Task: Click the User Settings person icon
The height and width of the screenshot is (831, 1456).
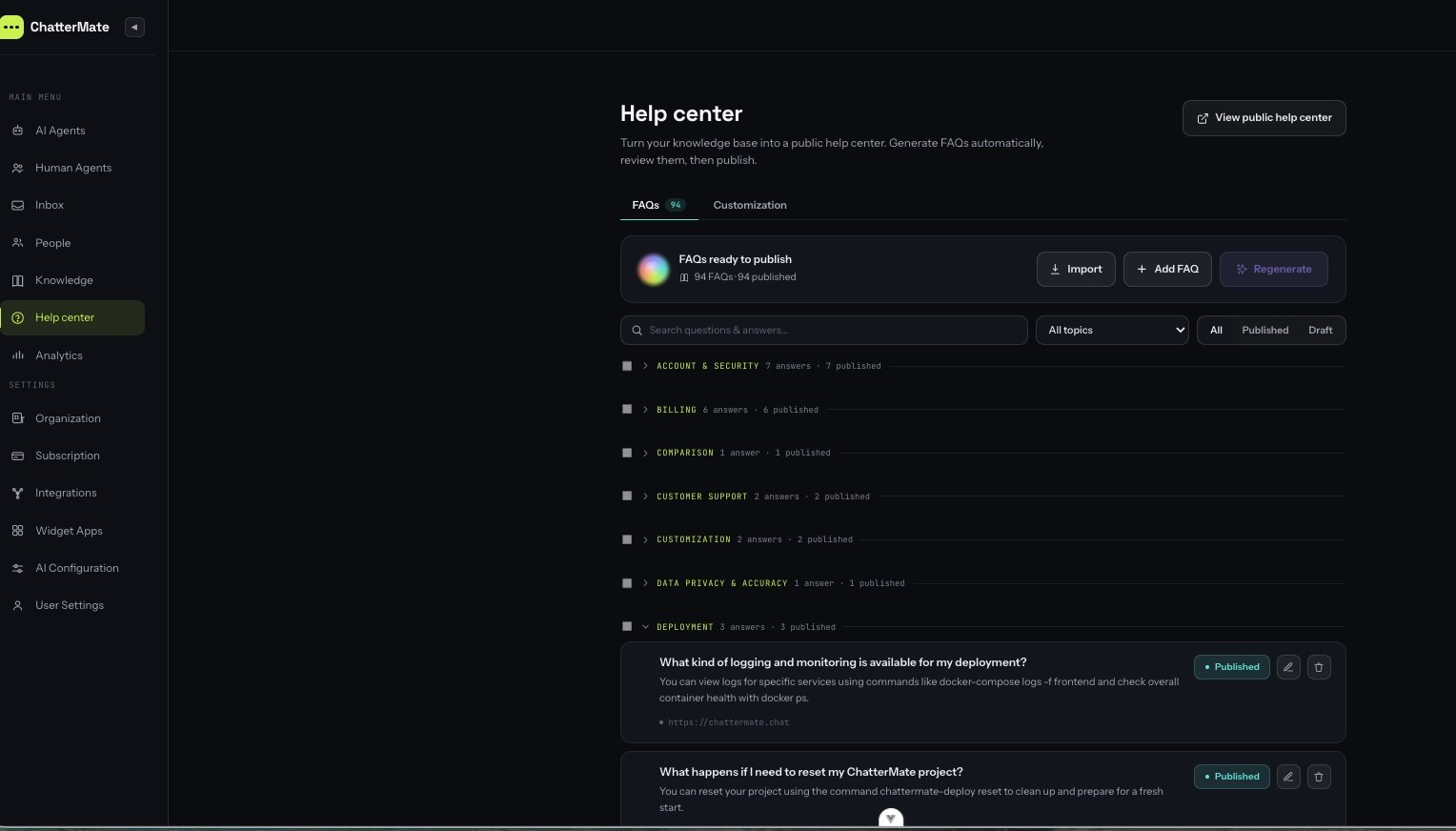Action: pos(17,605)
